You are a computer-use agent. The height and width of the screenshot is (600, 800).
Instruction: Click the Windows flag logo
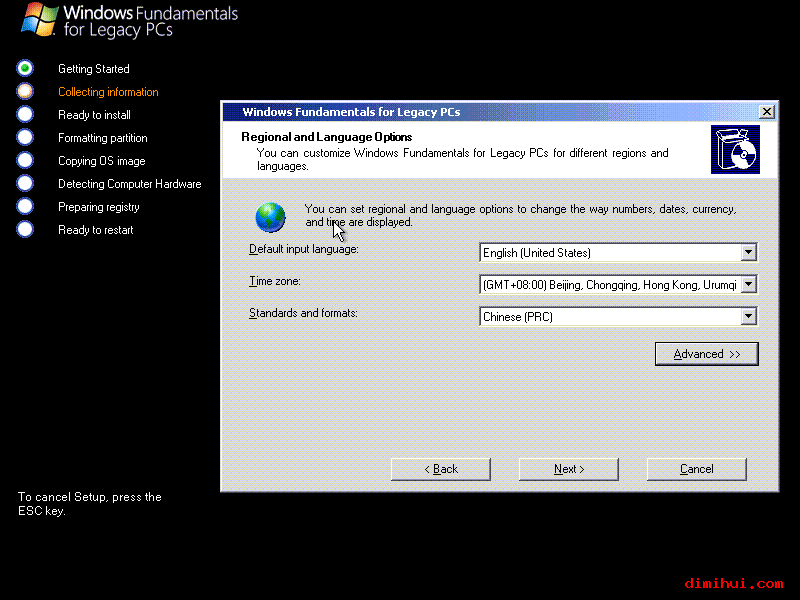pyautogui.click(x=39, y=20)
